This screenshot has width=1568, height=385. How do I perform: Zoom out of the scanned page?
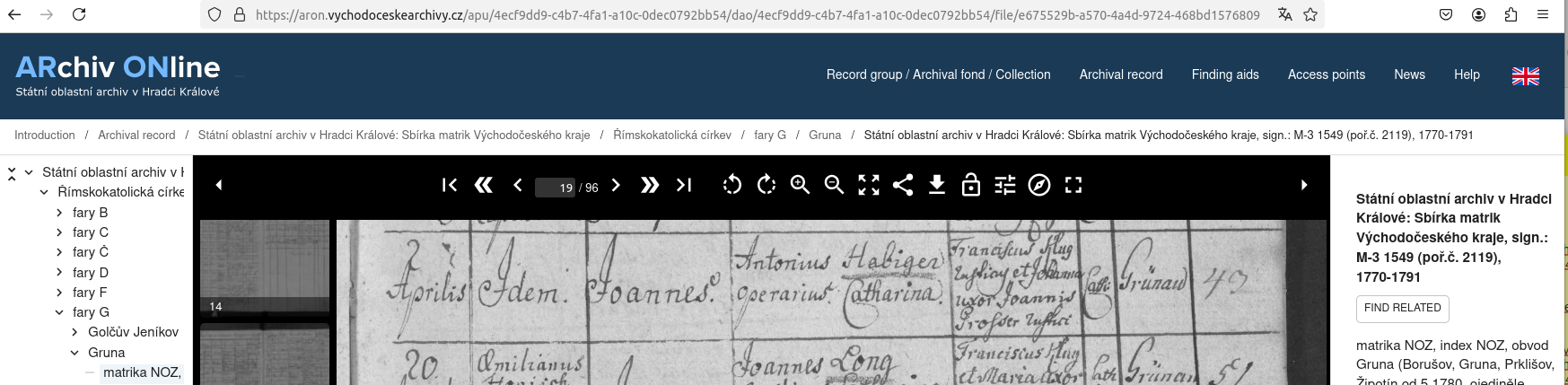835,185
